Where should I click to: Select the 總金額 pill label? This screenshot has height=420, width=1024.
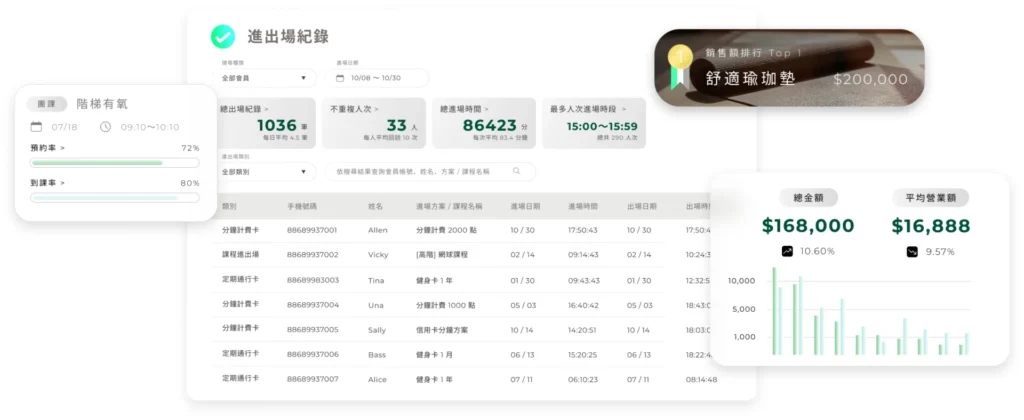[808, 198]
